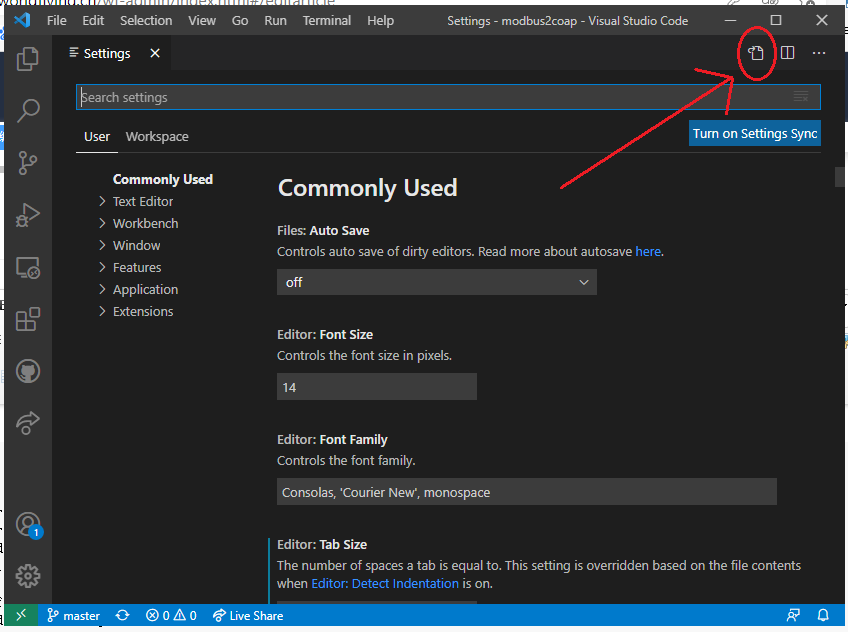Open the View menu
The image size is (848, 632).
[202, 21]
